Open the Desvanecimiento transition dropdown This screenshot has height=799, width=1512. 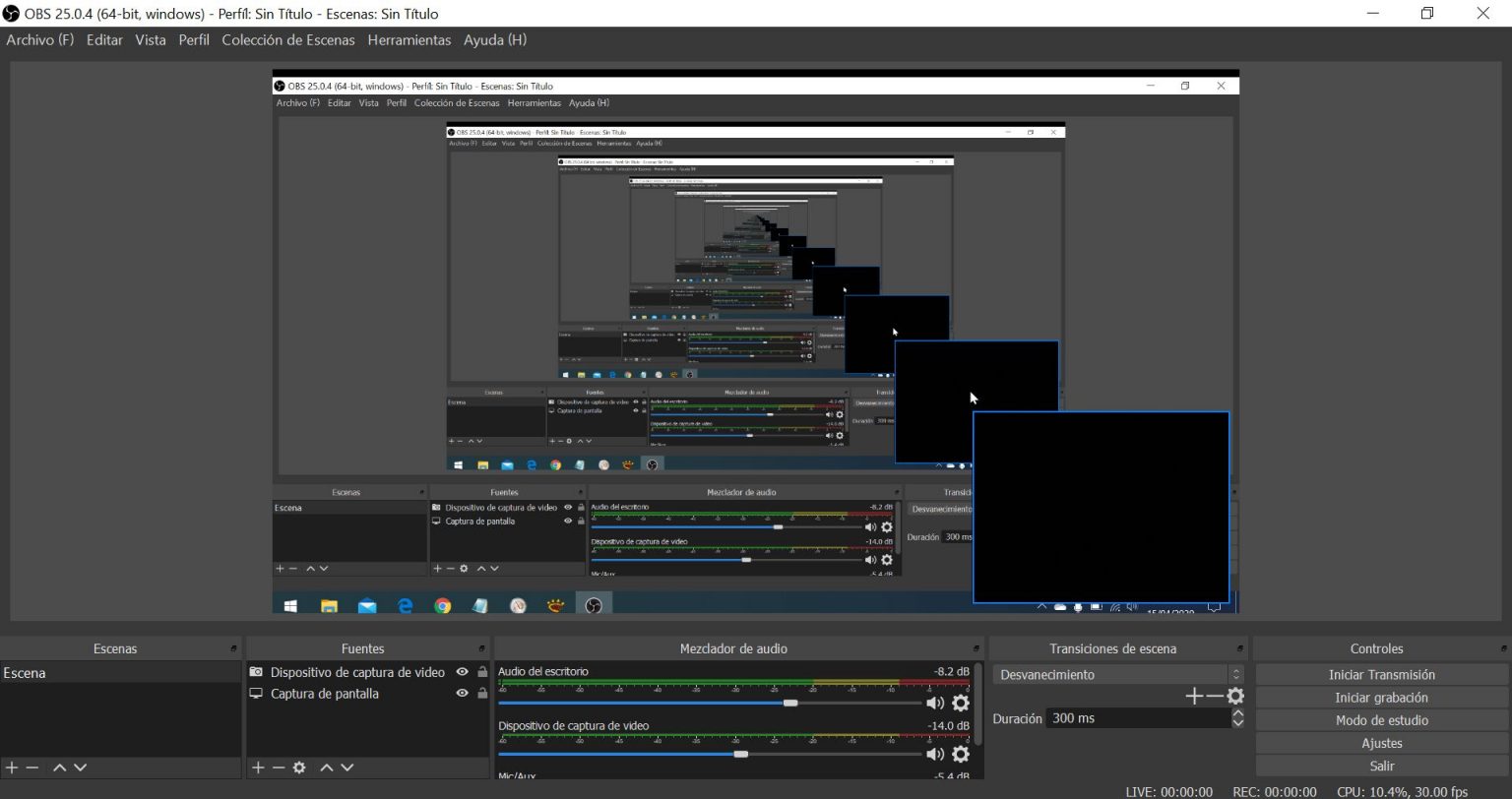coord(1118,675)
